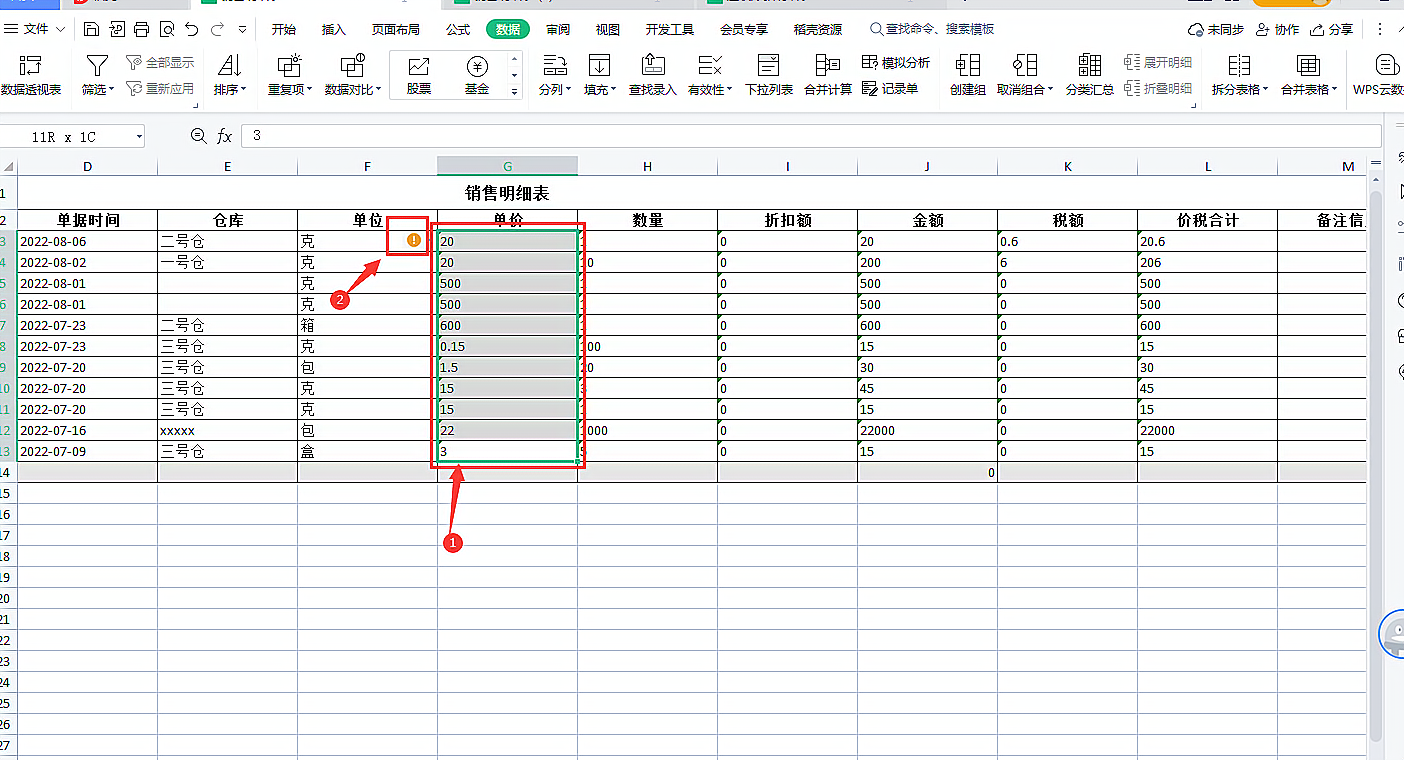Open the 记录单 record form
The image size is (1404, 760).
890,89
